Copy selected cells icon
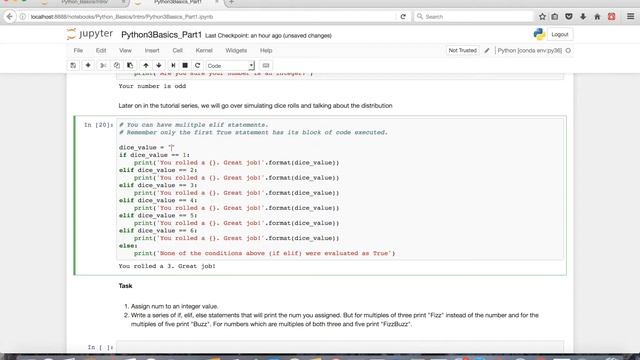 click(x=117, y=65)
